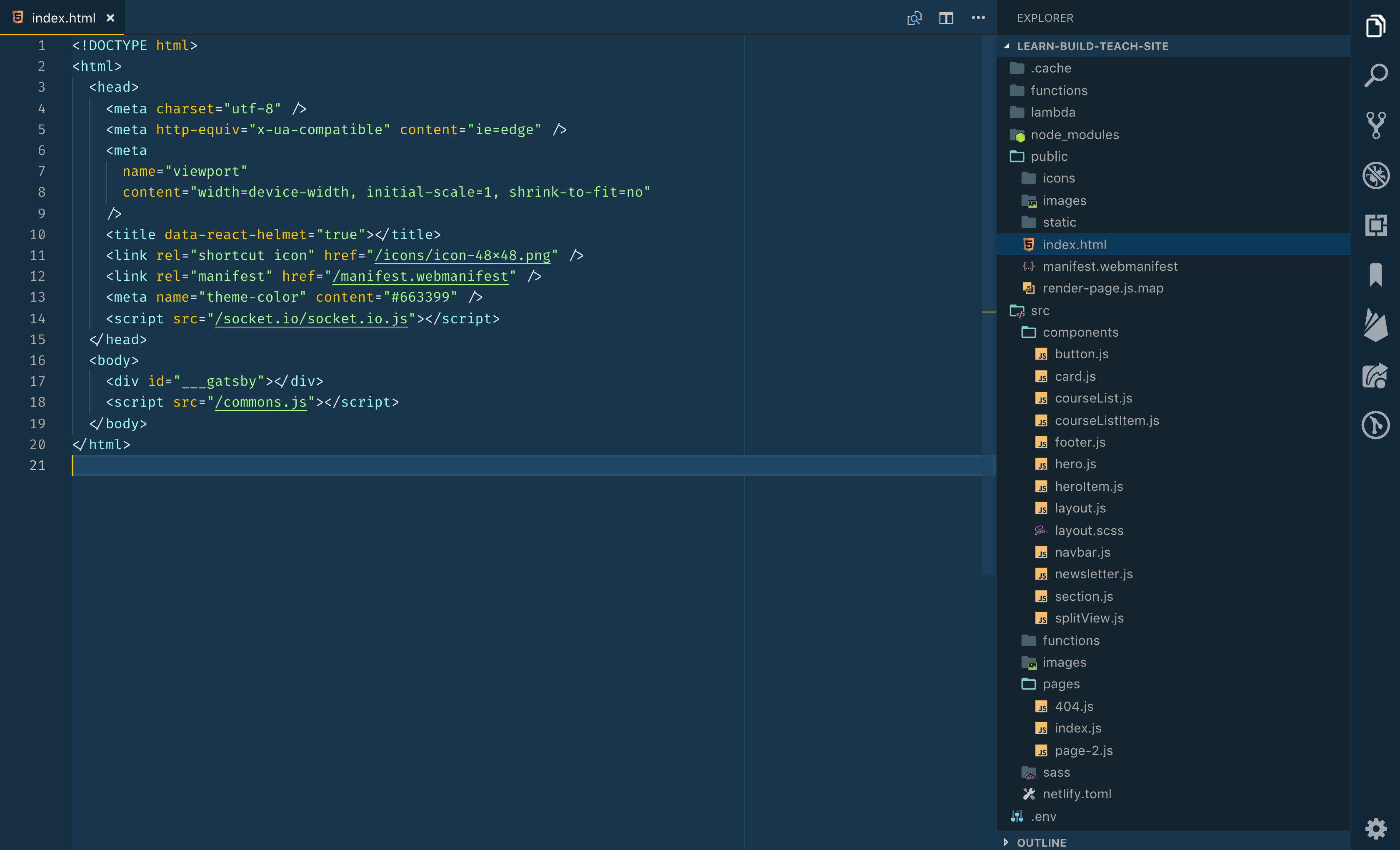Select the index.html editor tab
The width and height of the screenshot is (1400, 850).
tap(62, 17)
